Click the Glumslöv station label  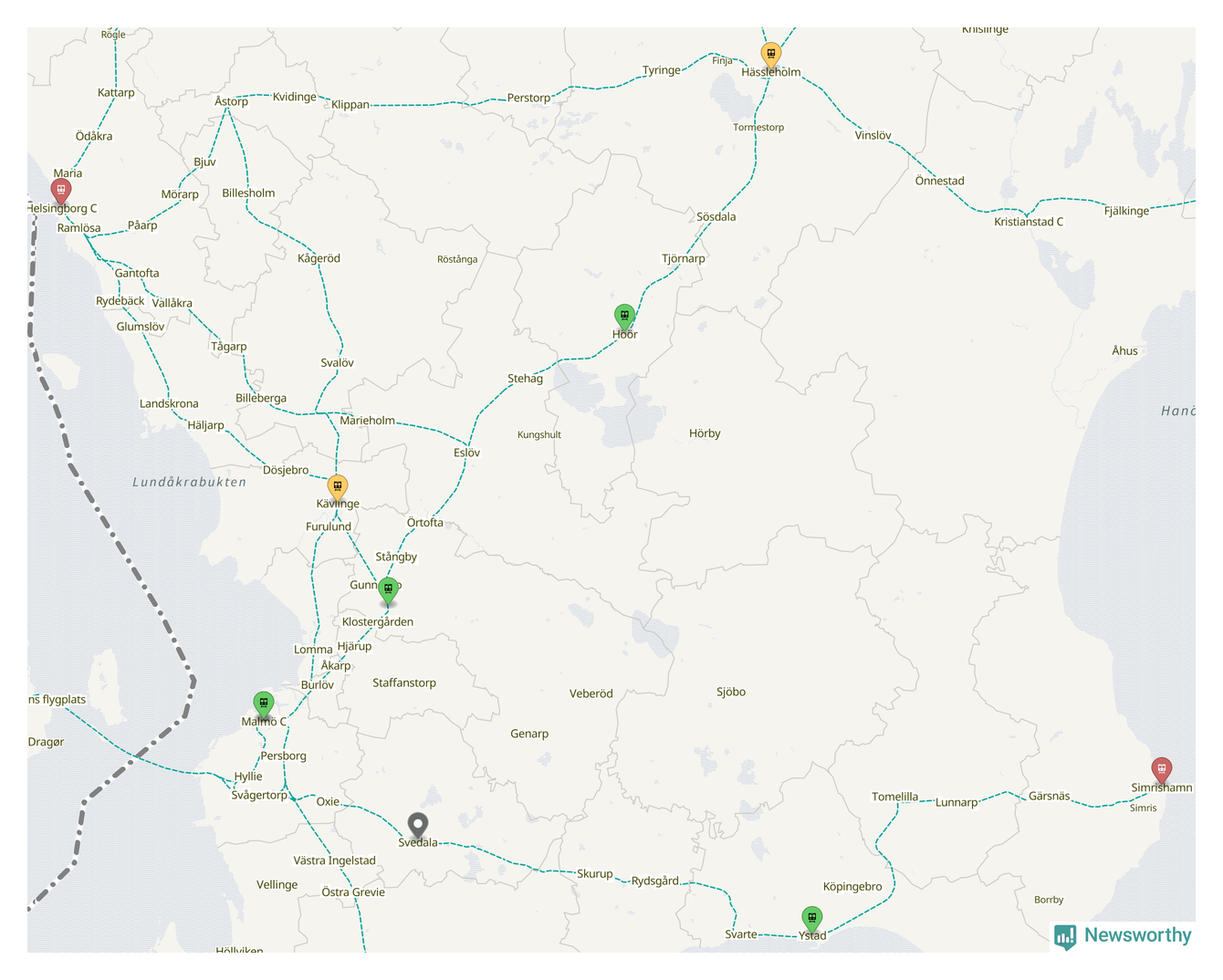click(x=141, y=327)
